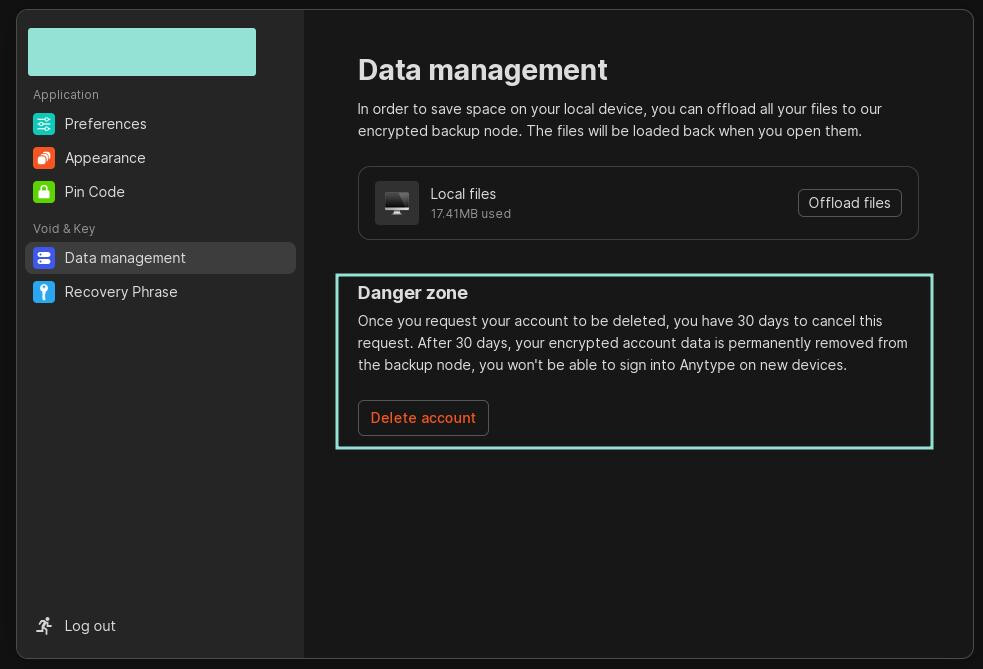
Task: Open Pin Code settings
Action: [x=95, y=192]
